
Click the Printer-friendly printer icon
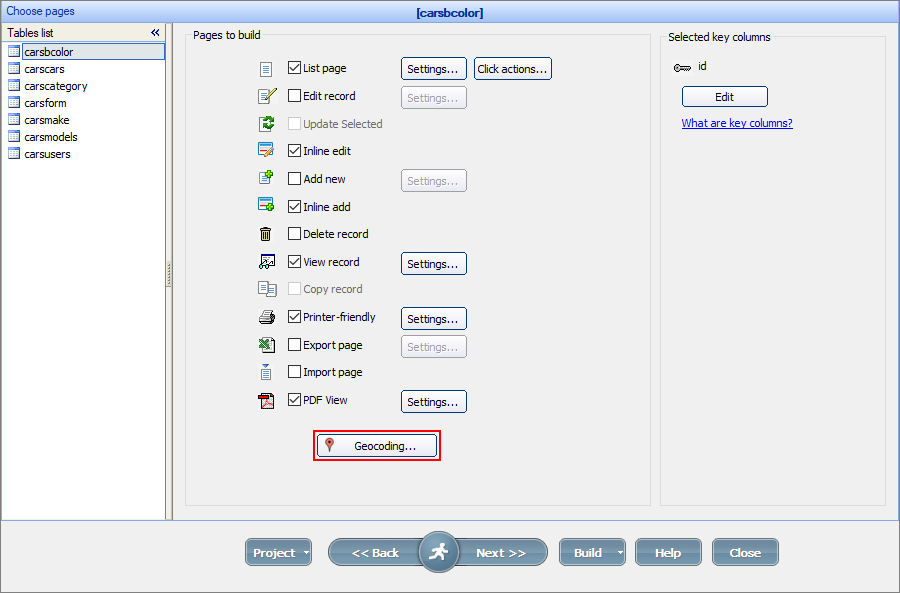pyautogui.click(x=266, y=318)
